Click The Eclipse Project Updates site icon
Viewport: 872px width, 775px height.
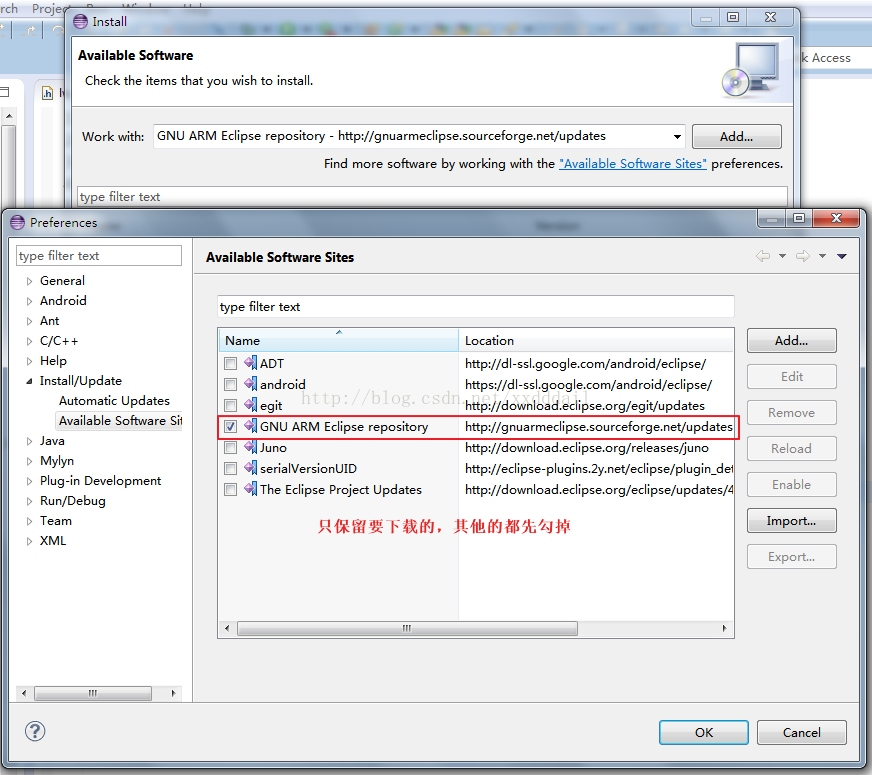tap(250, 489)
